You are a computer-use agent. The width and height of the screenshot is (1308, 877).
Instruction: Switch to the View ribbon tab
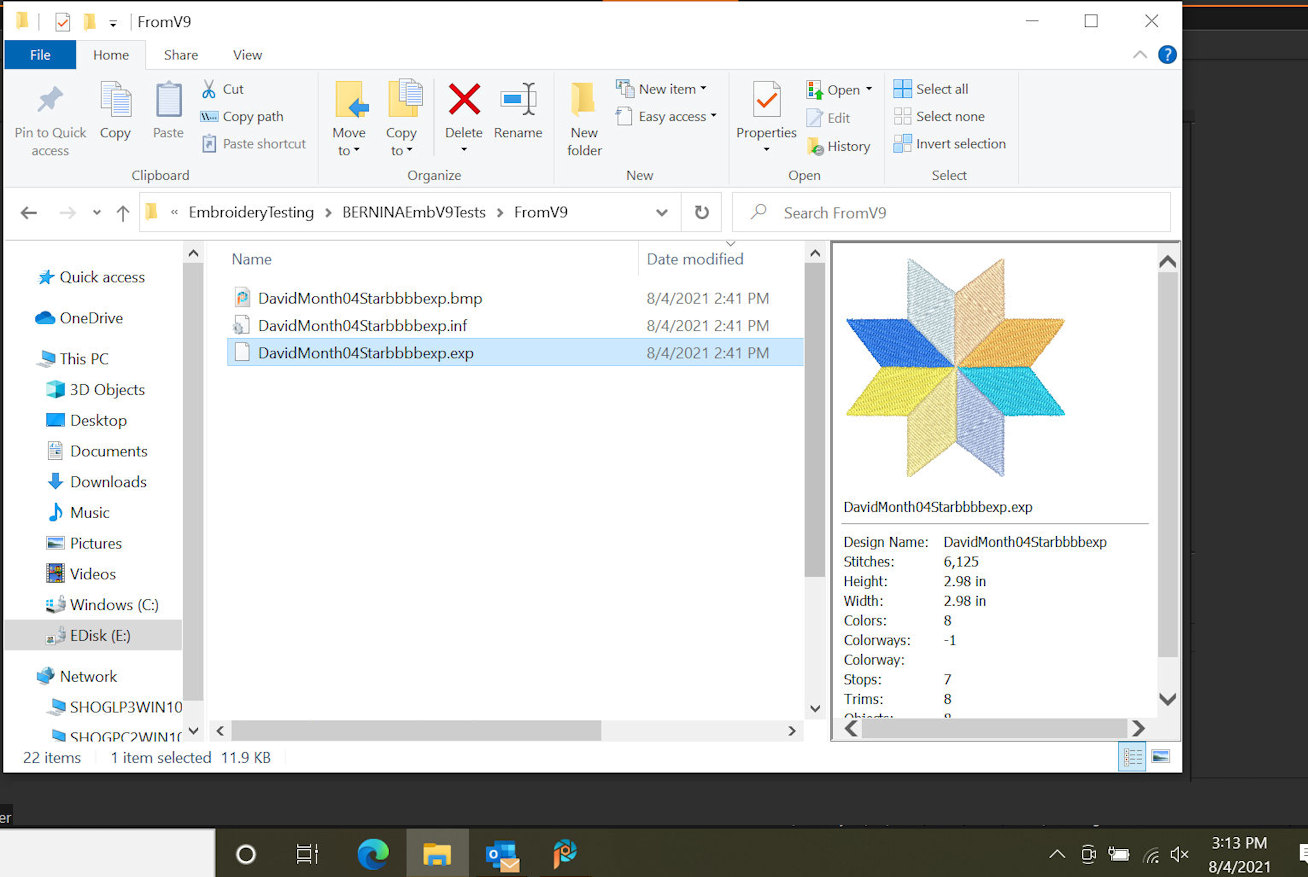click(x=247, y=55)
